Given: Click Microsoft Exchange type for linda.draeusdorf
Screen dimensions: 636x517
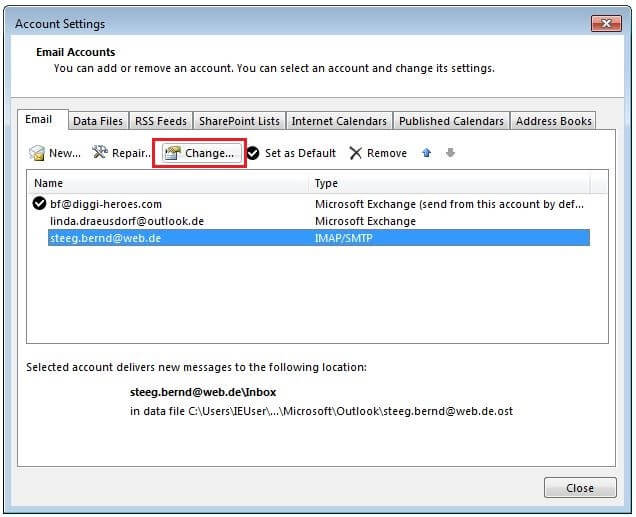Looking at the screenshot, I should point(365,221).
